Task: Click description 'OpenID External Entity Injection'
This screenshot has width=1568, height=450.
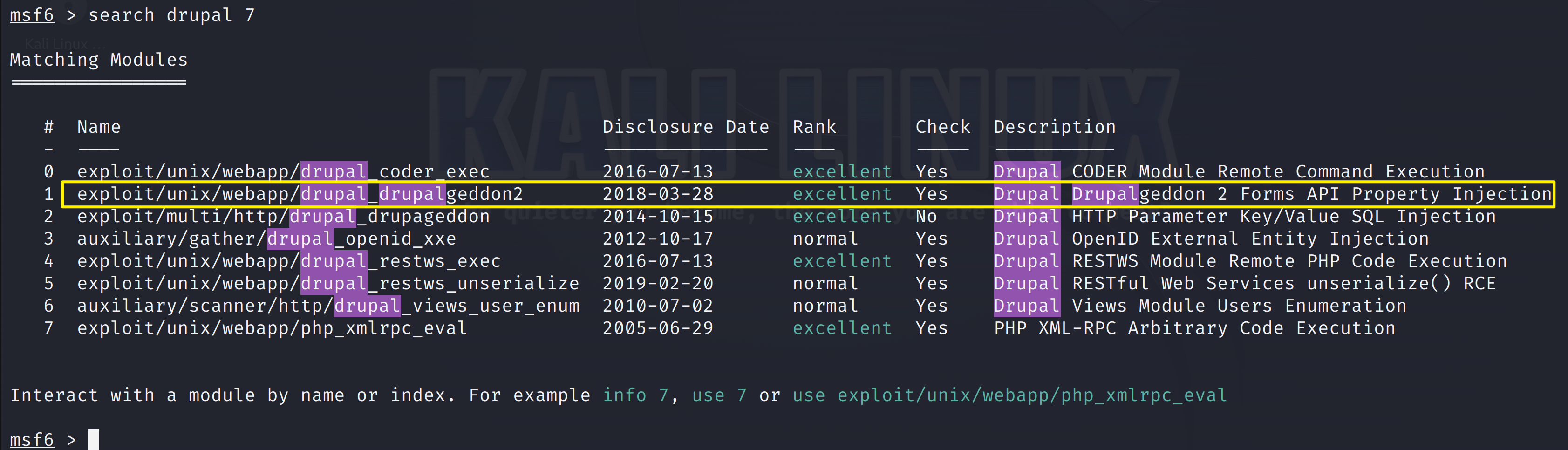Action: pos(1250,239)
